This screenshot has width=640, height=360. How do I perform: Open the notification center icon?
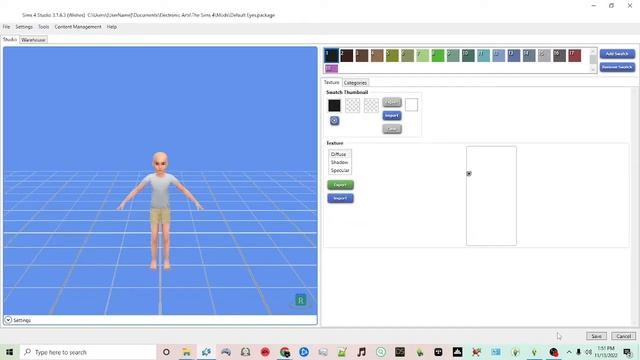coord(628,352)
